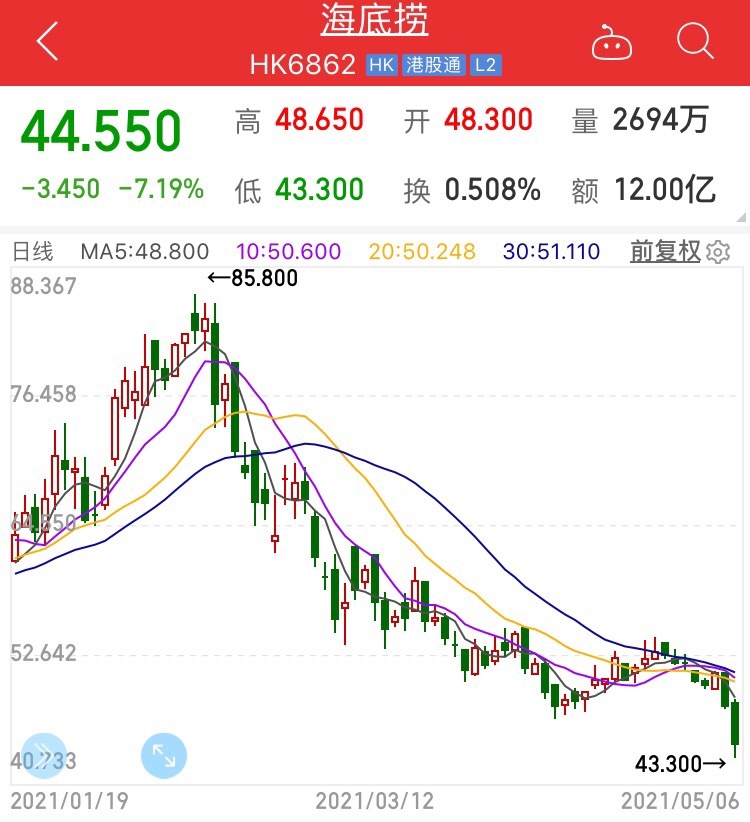Screen dimensions: 750x822
Task: Tap the 2021/05/06 date label
Action: tap(680, 801)
